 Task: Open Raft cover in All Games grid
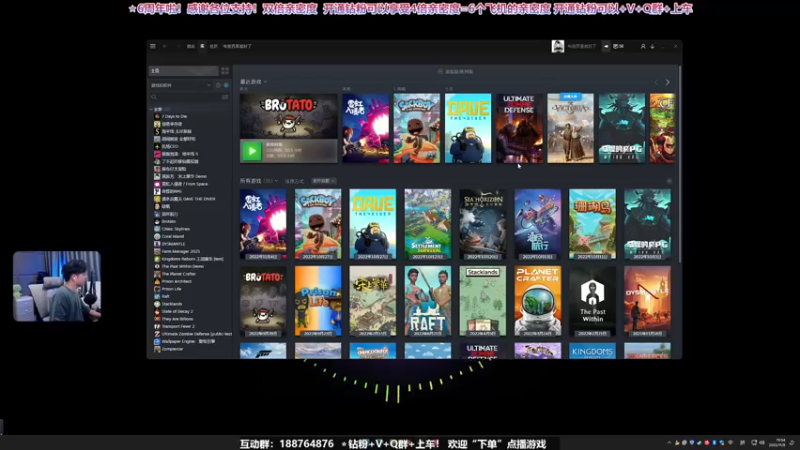428,301
